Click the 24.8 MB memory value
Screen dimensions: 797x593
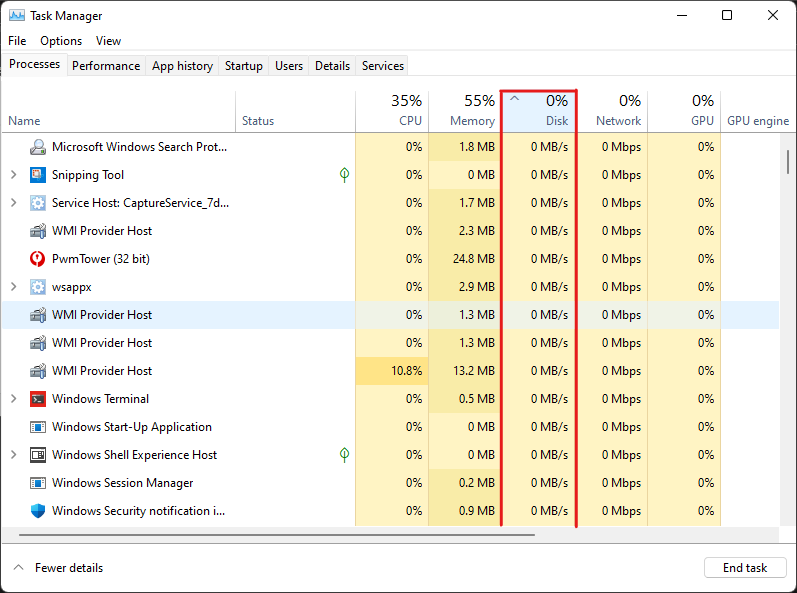(x=474, y=259)
